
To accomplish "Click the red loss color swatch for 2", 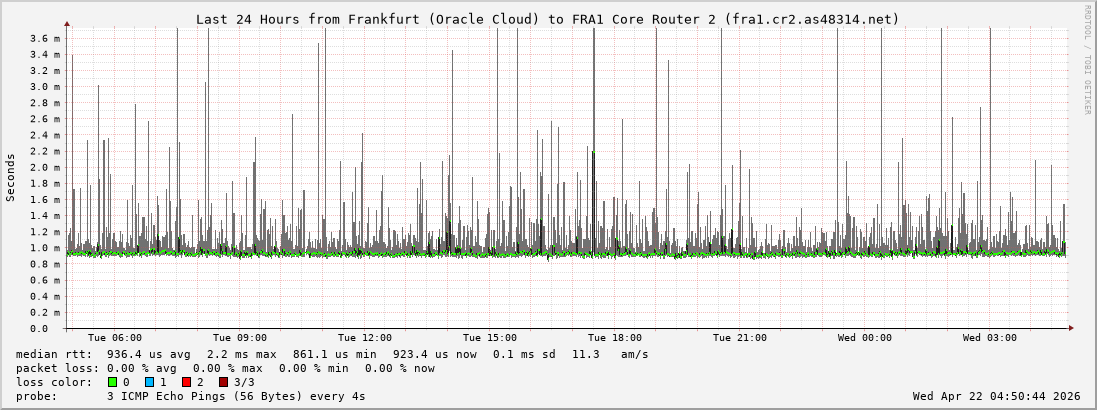I will [186, 382].
